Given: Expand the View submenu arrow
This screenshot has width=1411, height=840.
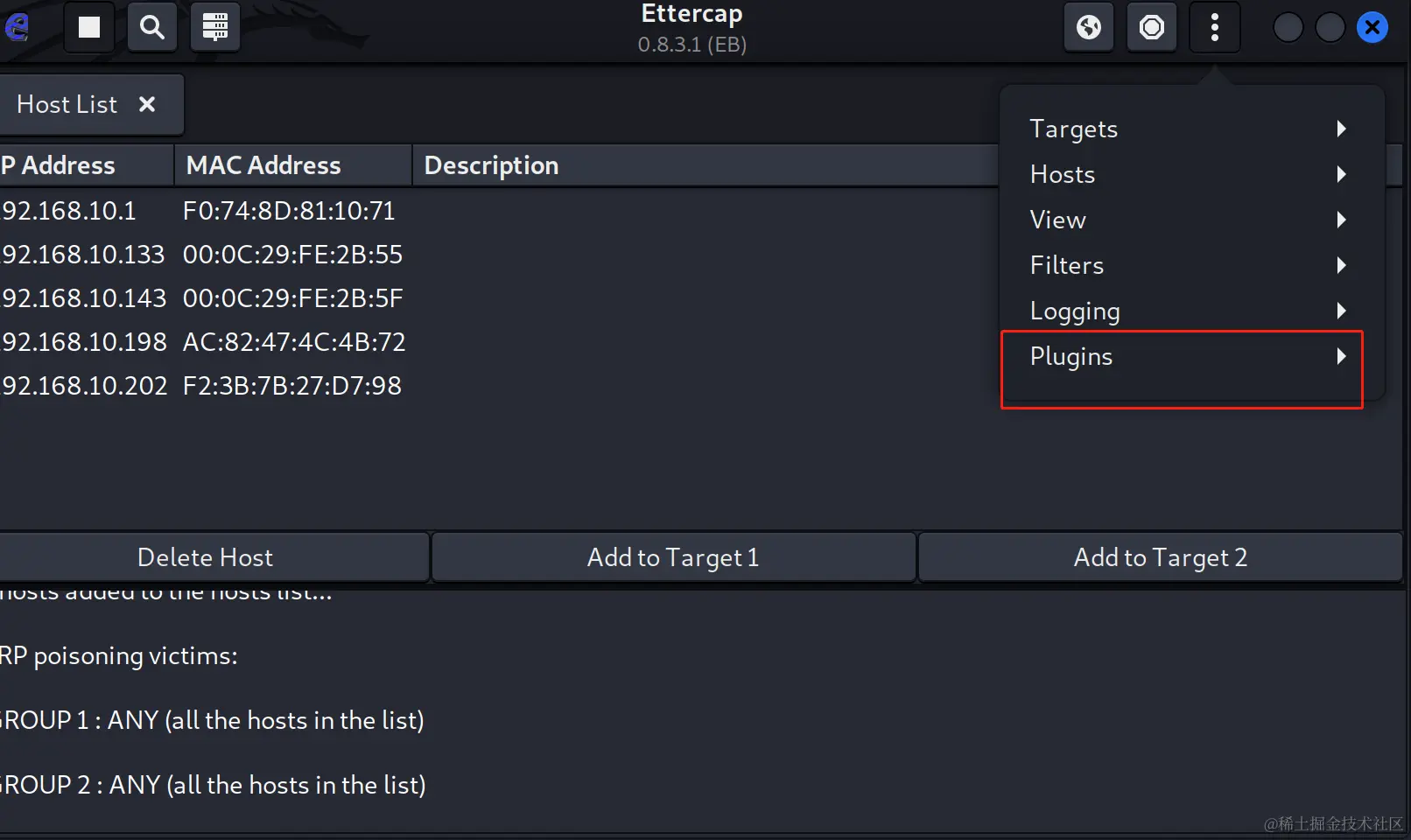Looking at the screenshot, I should (x=1341, y=220).
